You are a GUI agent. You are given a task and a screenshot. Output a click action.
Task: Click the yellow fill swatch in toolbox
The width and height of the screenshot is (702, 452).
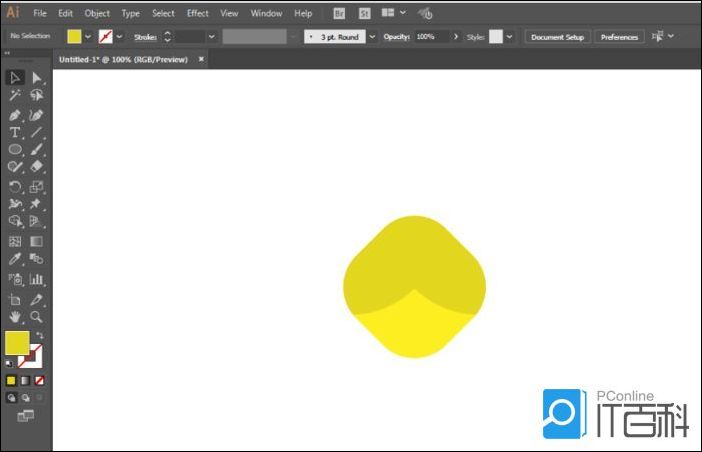17,343
